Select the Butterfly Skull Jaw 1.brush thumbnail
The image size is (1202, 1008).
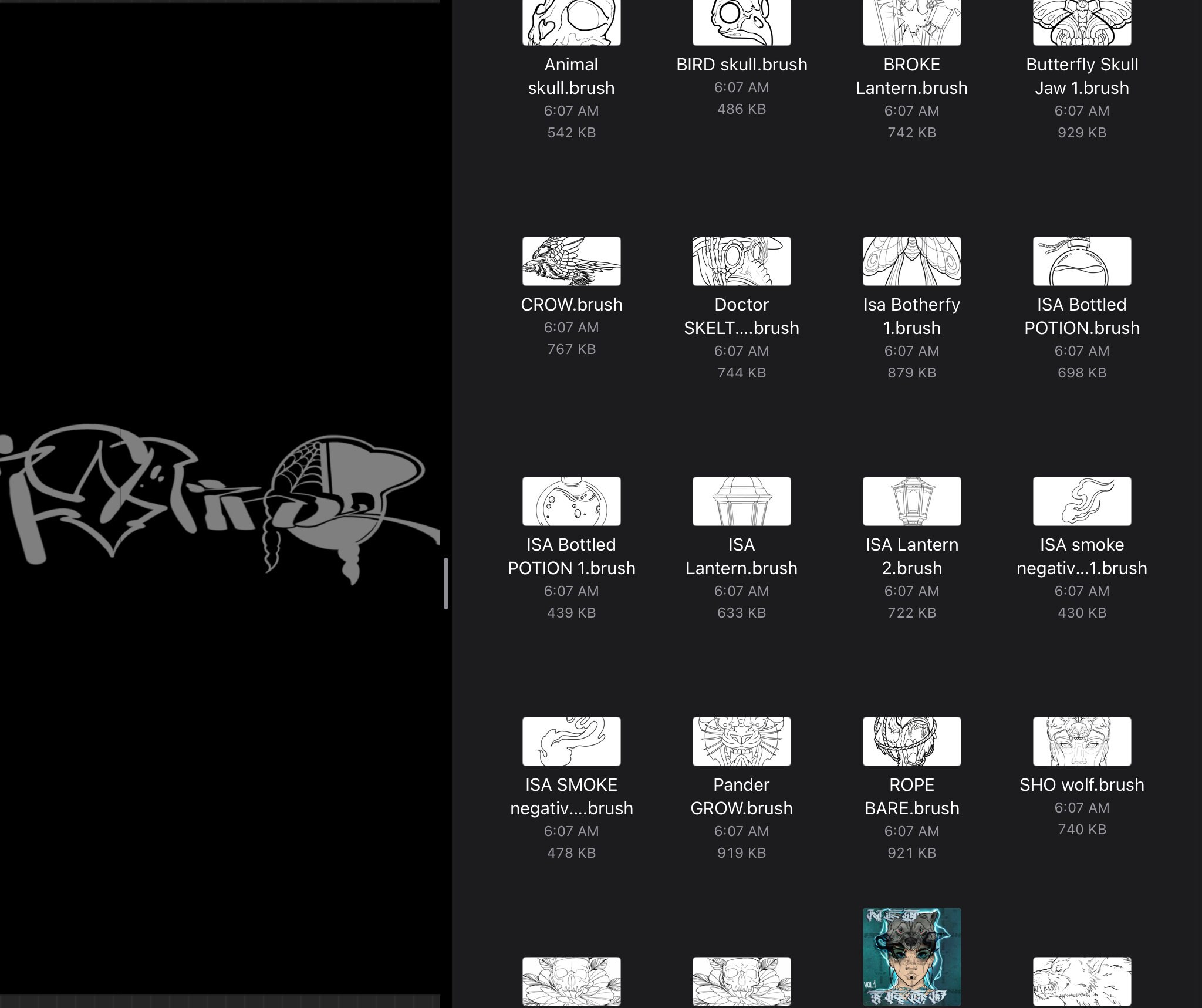tap(1082, 22)
